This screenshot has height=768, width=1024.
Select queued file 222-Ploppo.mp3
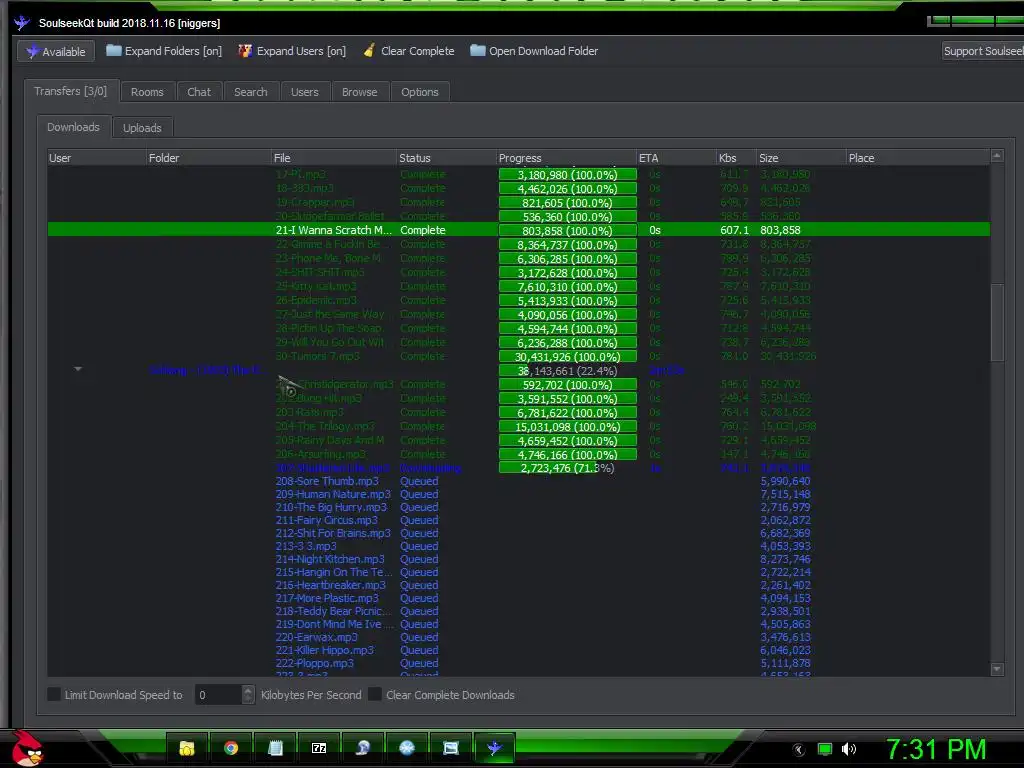pos(315,664)
